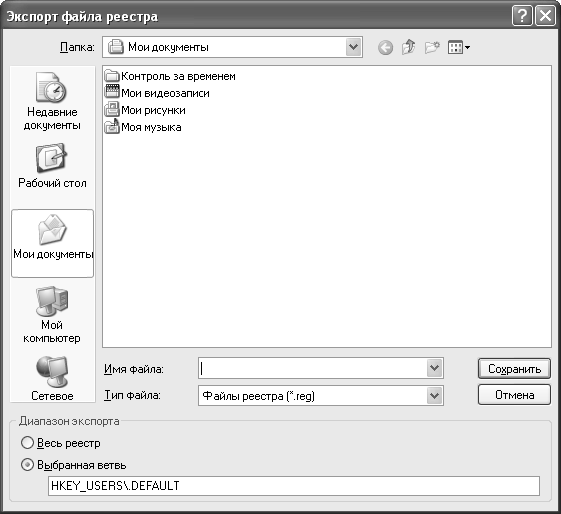Screen dimensions: 561x514
Task: Select the Мои видеозаписи folder
Action: (x=157, y=93)
